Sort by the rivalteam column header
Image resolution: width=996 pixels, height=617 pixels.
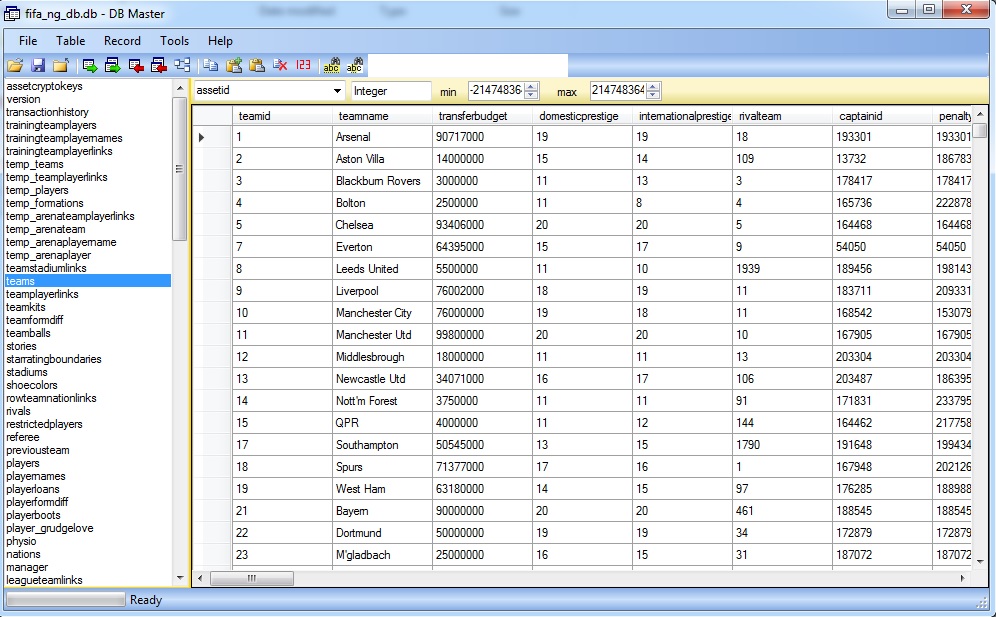pyautogui.click(x=782, y=116)
